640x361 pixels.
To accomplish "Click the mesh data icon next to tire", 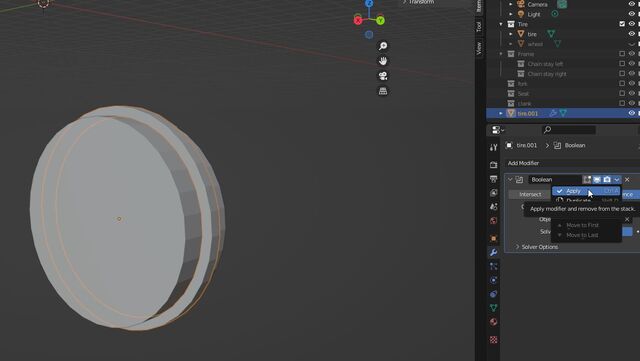I will click(x=551, y=34).
